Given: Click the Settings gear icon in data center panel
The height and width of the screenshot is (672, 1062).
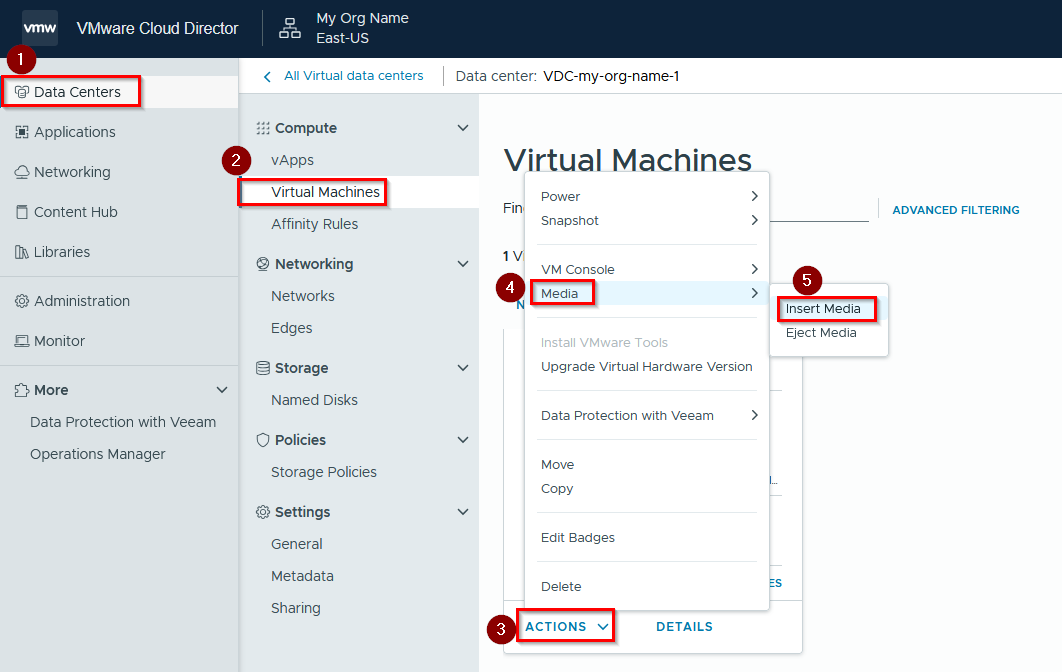Looking at the screenshot, I should pyautogui.click(x=263, y=512).
